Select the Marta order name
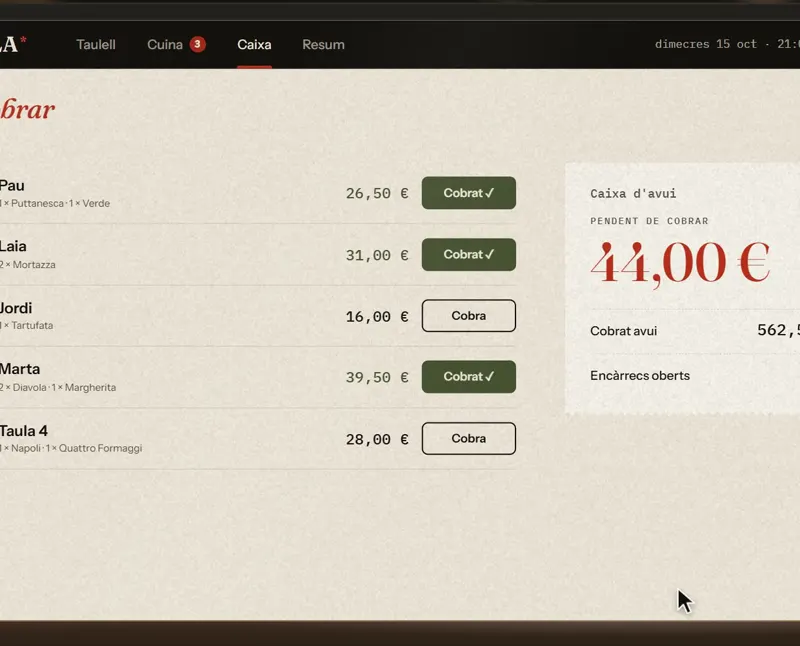The image size is (800, 646). coord(20,369)
